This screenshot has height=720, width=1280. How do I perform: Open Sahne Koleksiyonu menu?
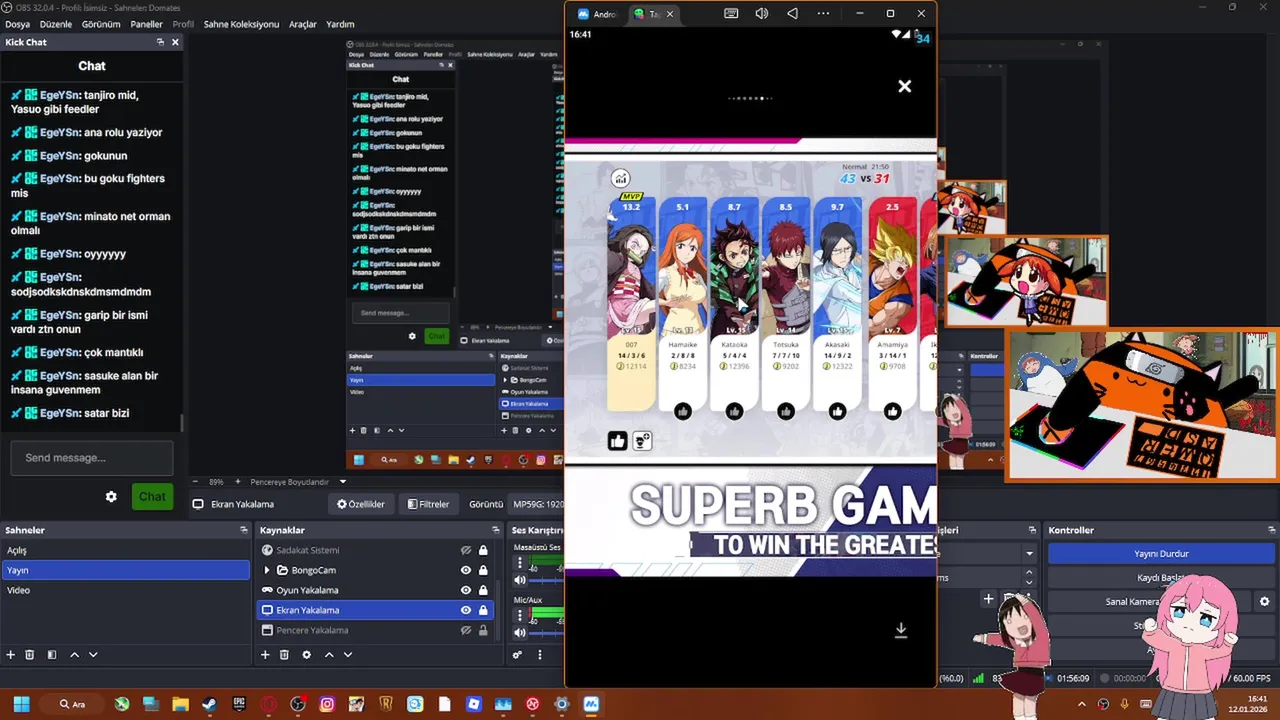(241, 24)
